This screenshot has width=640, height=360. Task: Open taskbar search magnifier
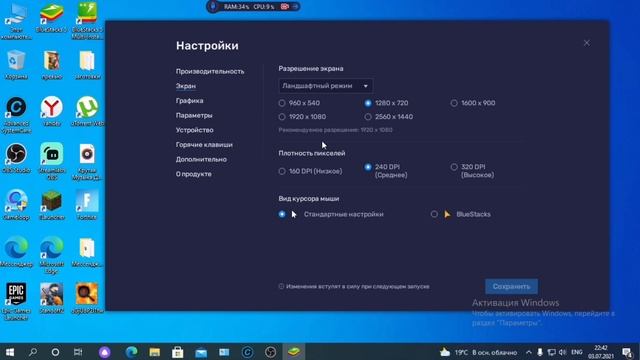33,352
